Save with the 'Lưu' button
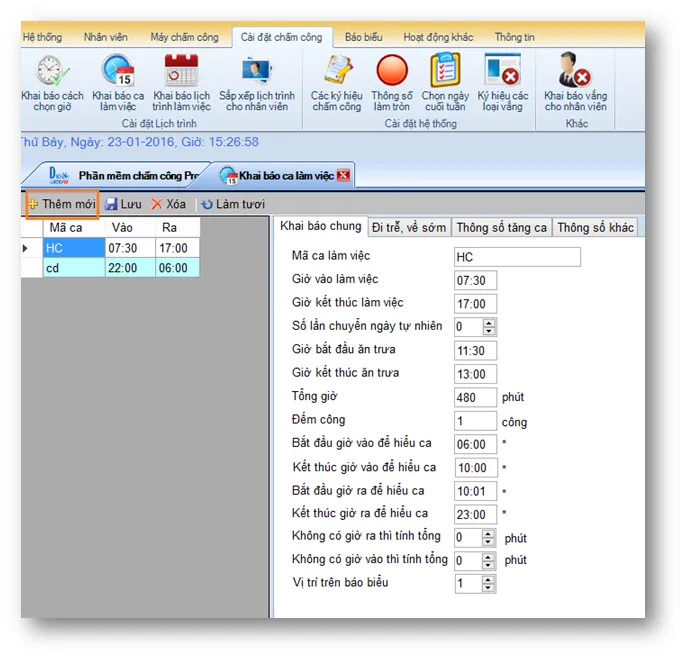 point(124,204)
